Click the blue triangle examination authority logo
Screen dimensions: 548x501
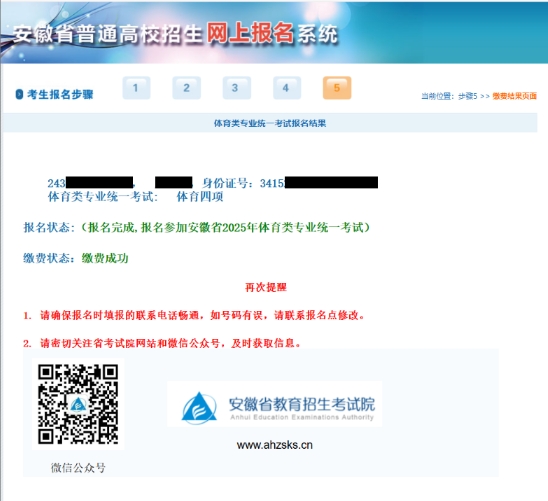199,407
